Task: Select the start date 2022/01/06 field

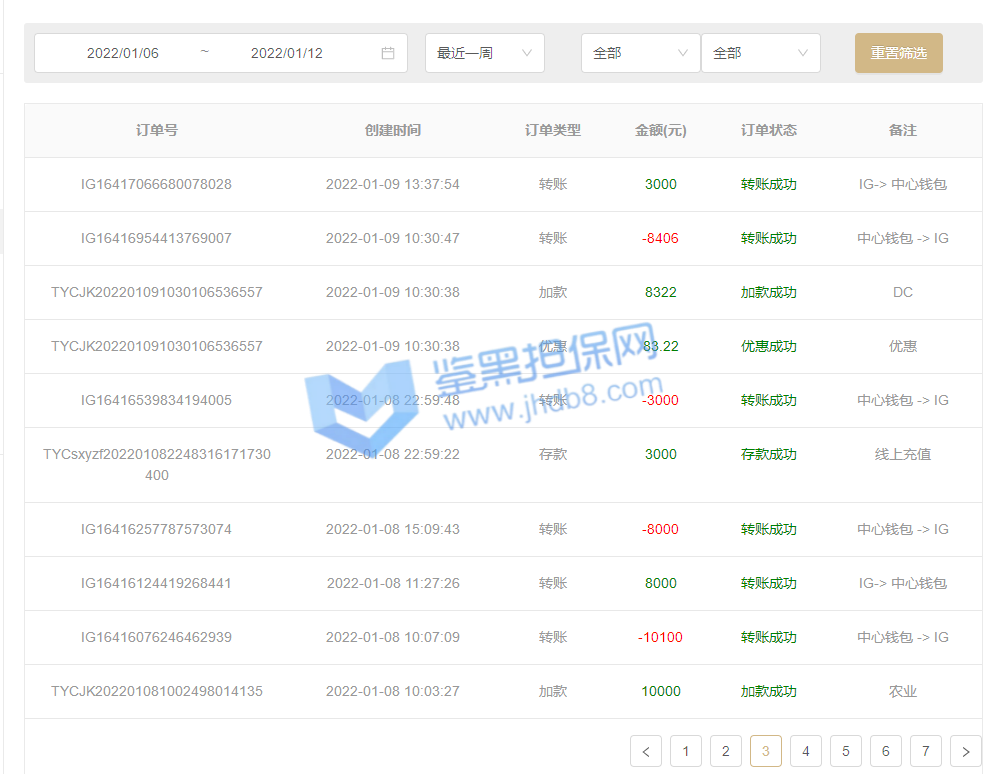Action: (x=123, y=53)
